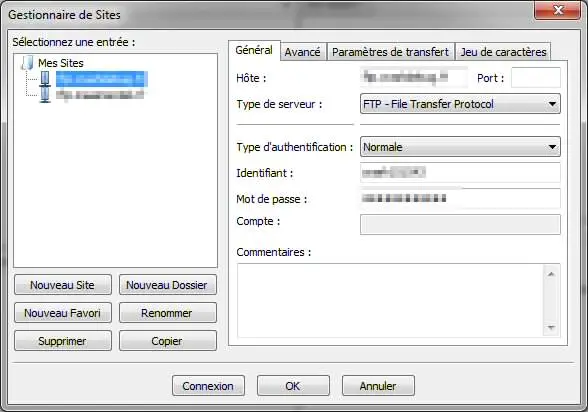Confirm with the OK button
588x412 pixels.
tap(293, 386)
